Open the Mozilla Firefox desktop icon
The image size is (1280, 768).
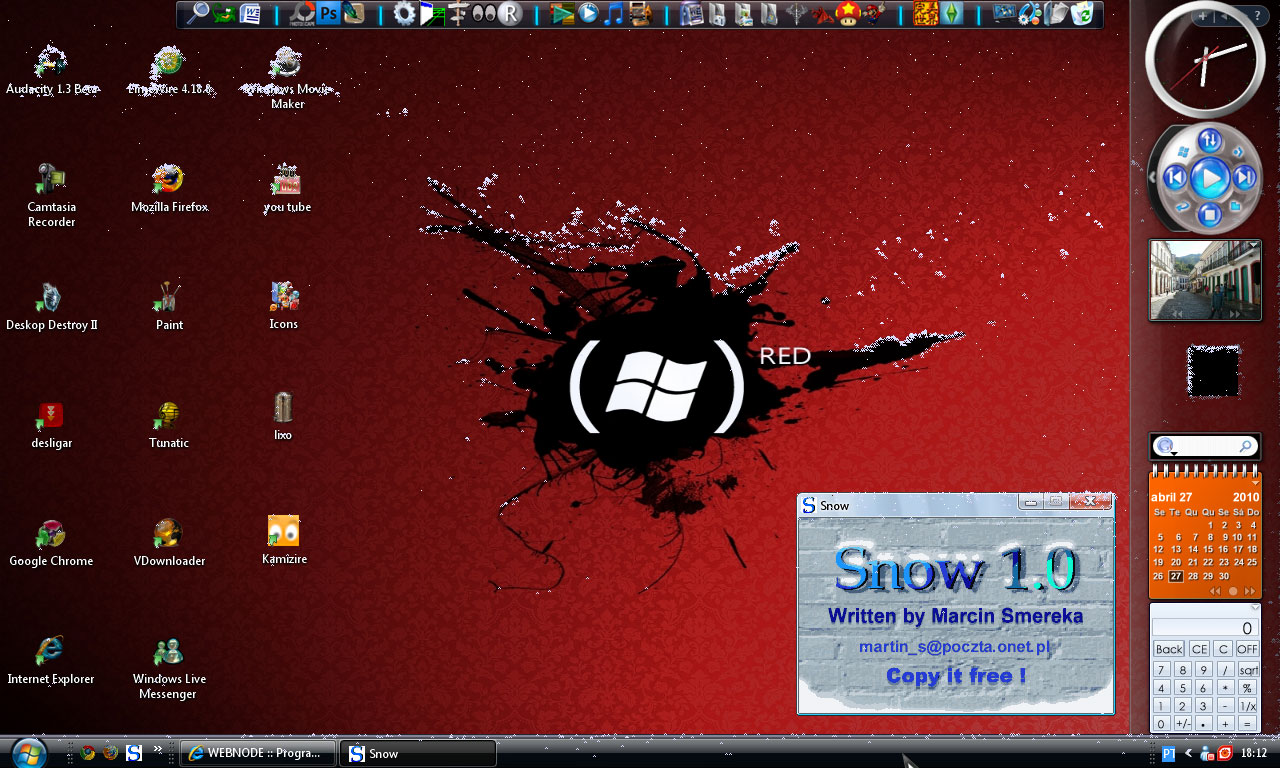click(x=169, y=189)
